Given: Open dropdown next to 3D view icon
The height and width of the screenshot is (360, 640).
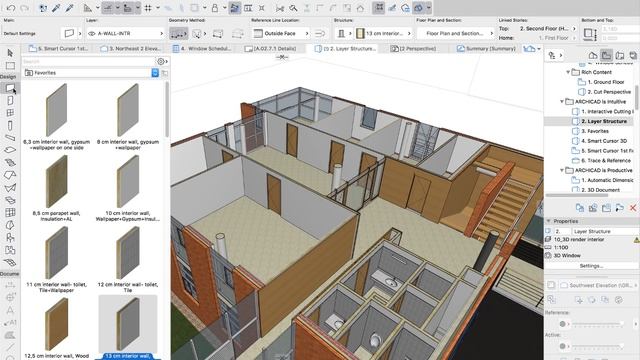Looking at the screenshot, I should pyautogui.click(x=429, y=8).
